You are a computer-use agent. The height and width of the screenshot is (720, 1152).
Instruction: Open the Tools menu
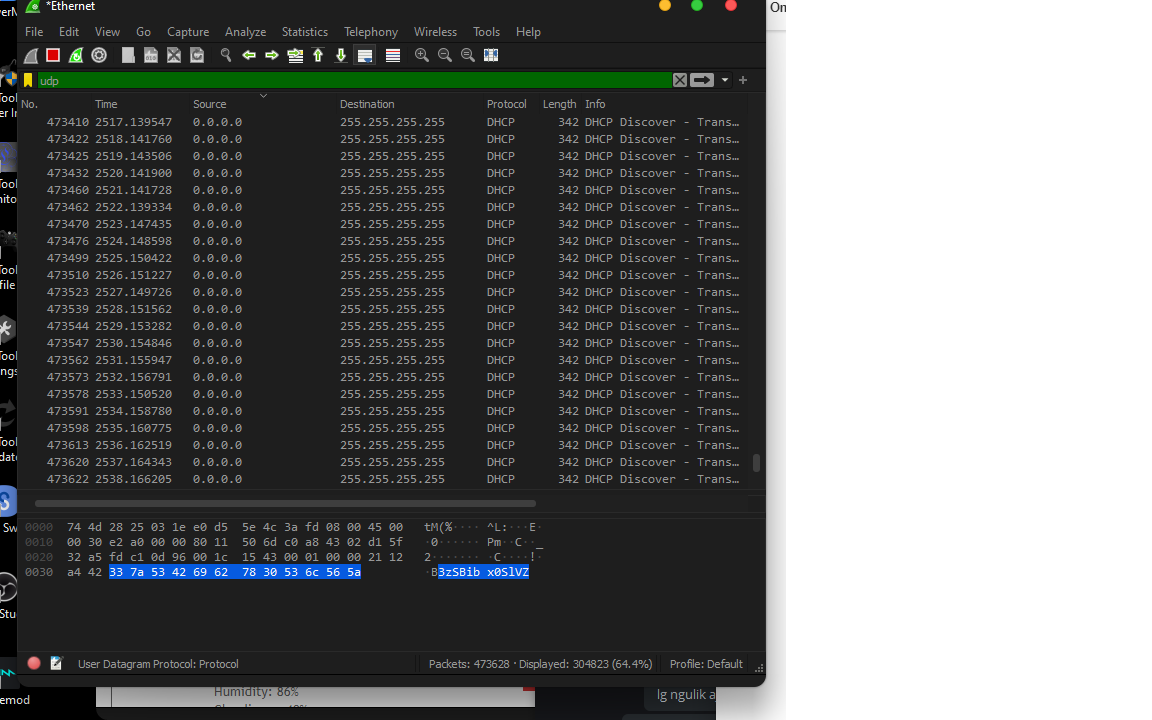click(486, 32)
